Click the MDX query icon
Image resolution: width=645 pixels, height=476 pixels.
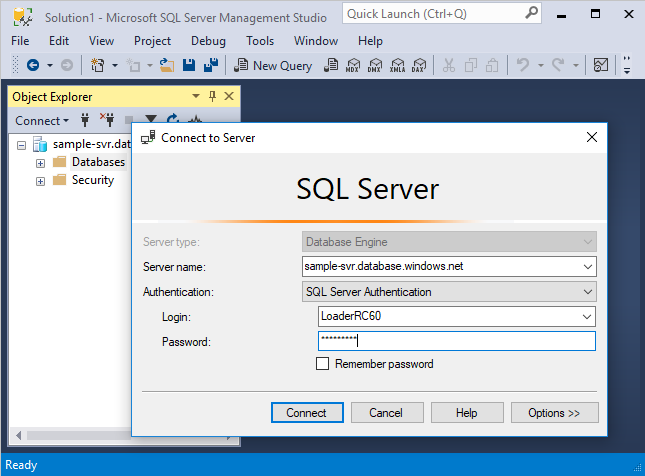(x=352, y=66)
